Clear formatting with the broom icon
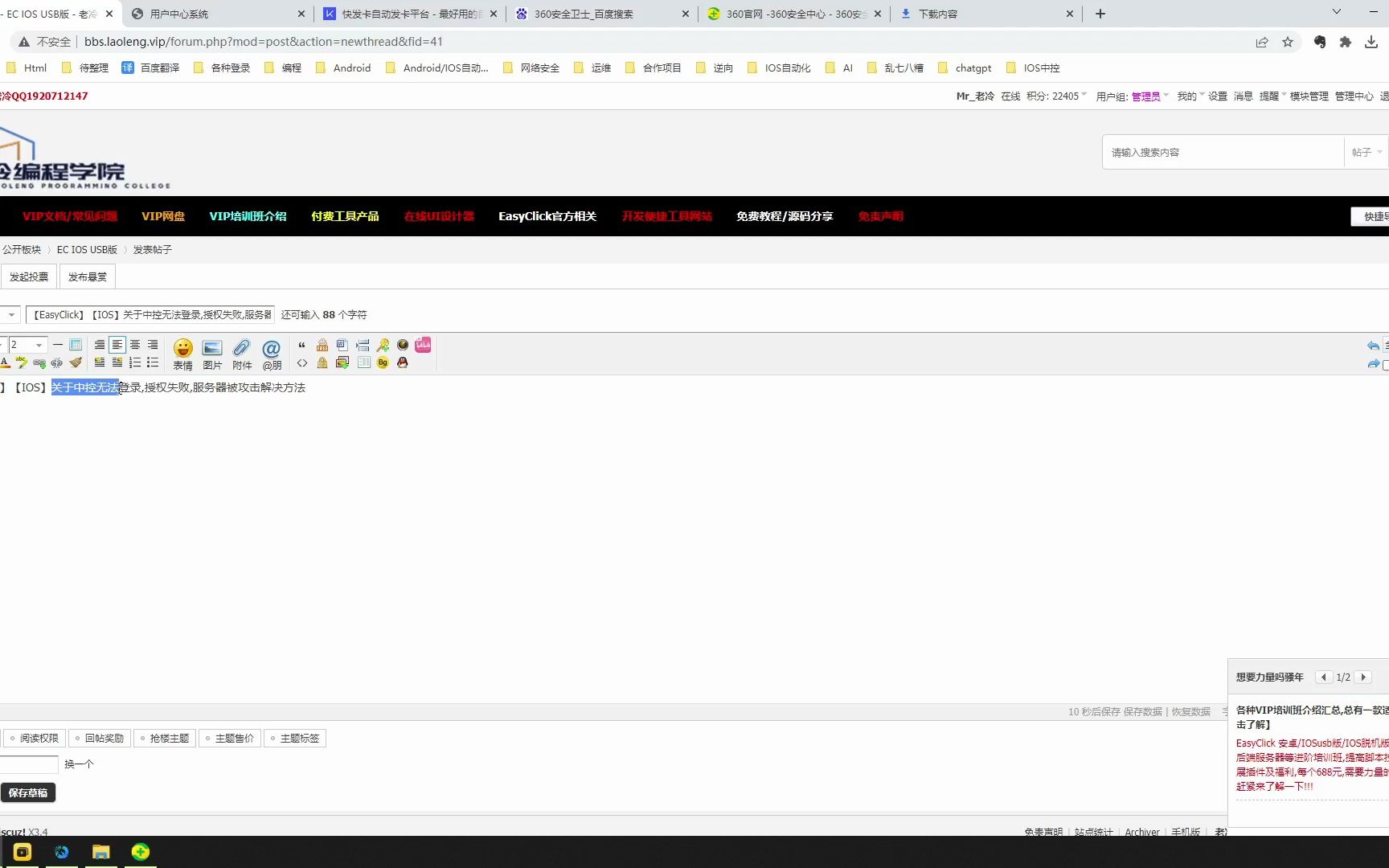This screenshot has height=868, width=1389. coord(76,362)
